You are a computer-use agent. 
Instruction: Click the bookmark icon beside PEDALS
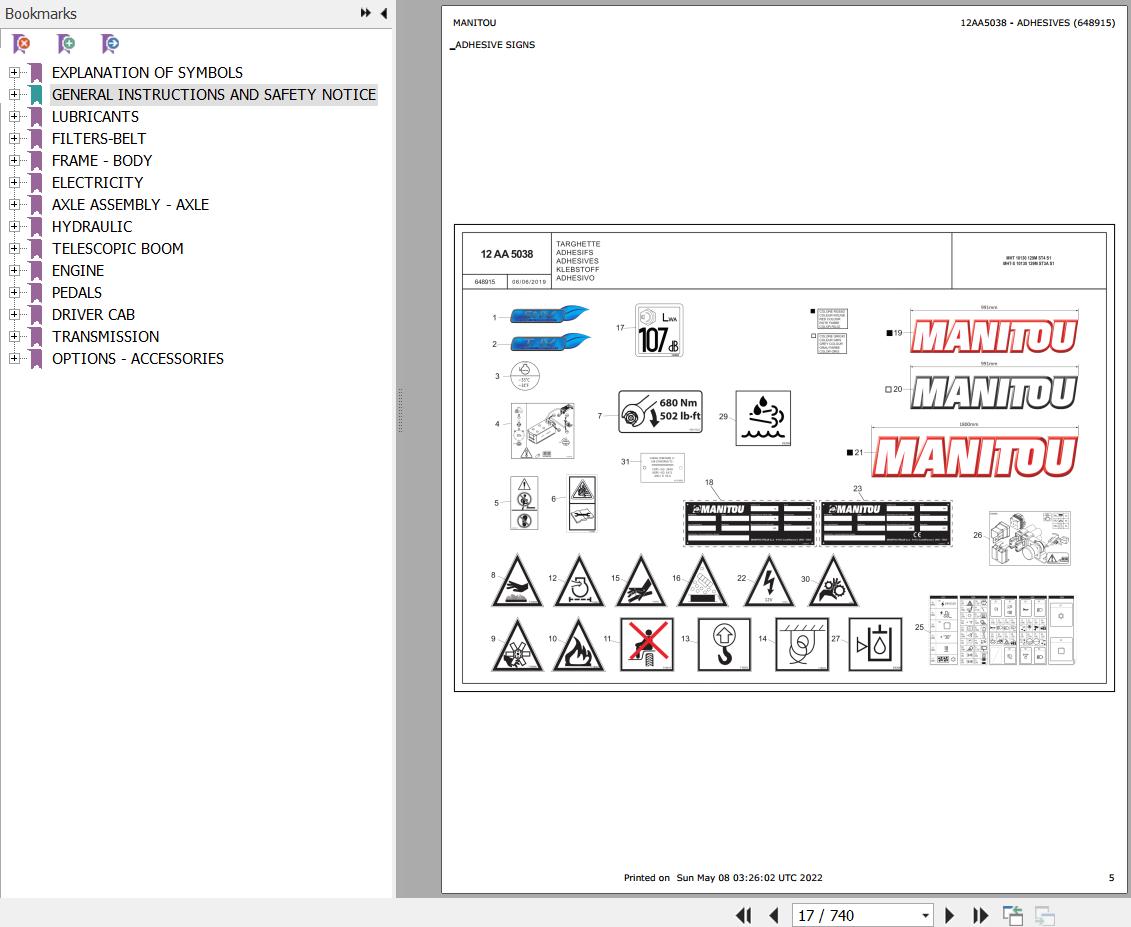(x=36, y=293)
